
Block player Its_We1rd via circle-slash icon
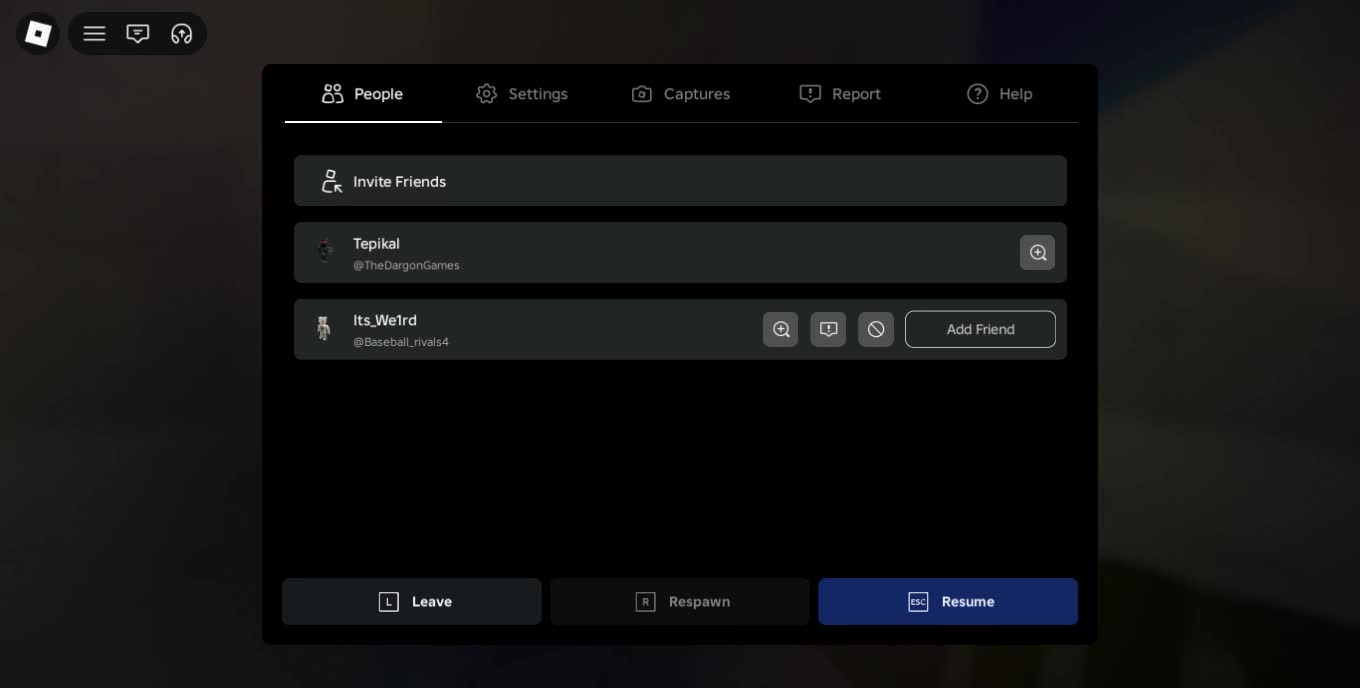(876, 329)
